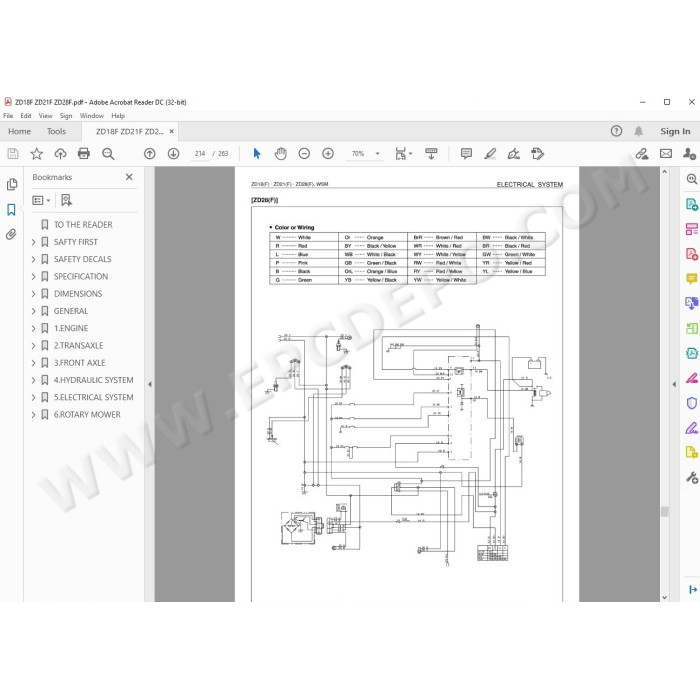Open the Help menu
This screenshot has height=700, width=700.
(x=118, y=116)
